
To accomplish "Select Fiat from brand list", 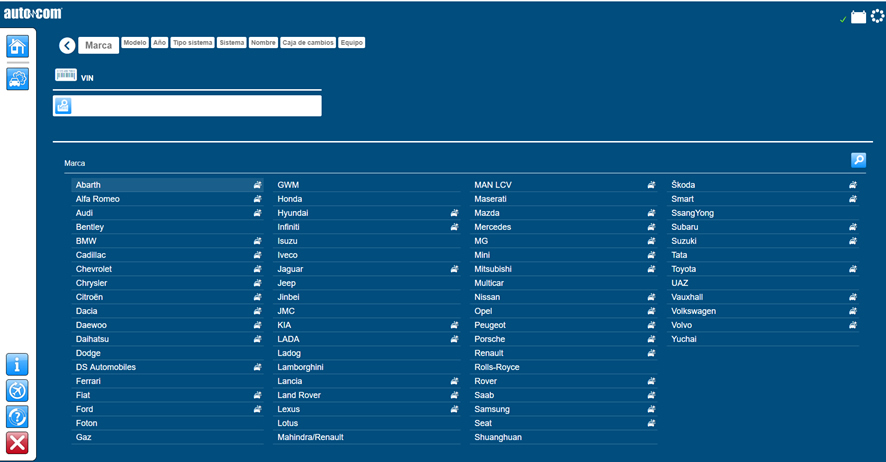I will [167, 395].
